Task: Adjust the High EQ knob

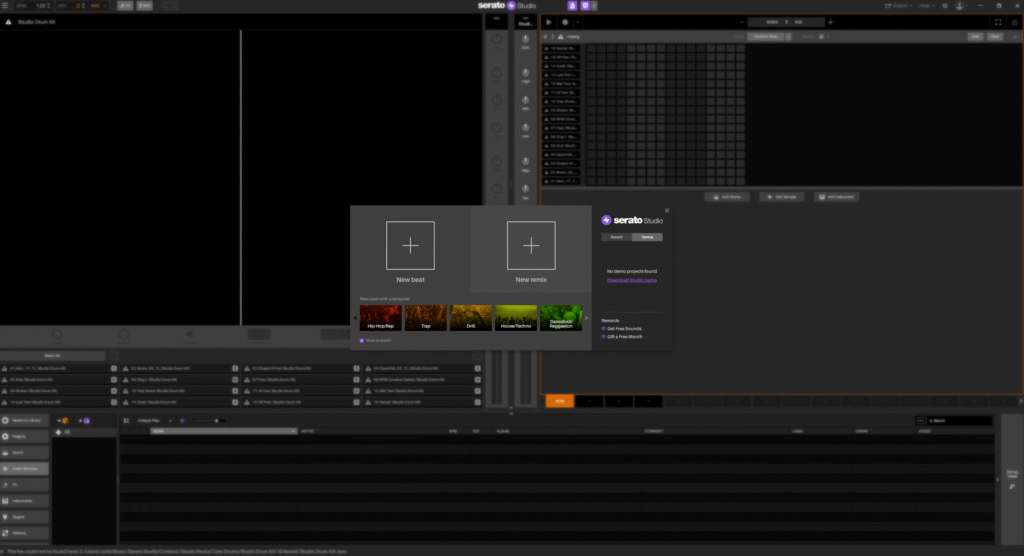Action: pos(525,73)
